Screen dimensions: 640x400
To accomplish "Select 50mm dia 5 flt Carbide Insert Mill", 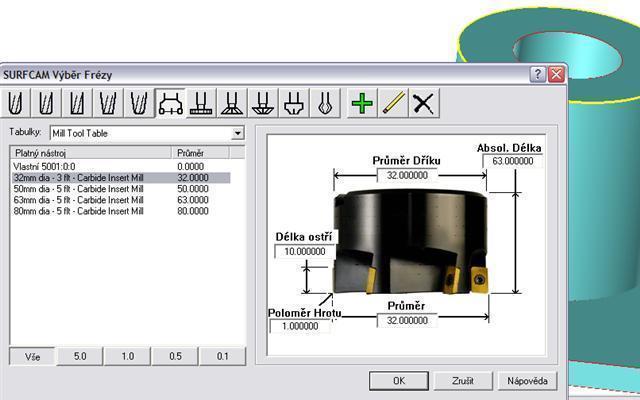I will pos(121,189).
